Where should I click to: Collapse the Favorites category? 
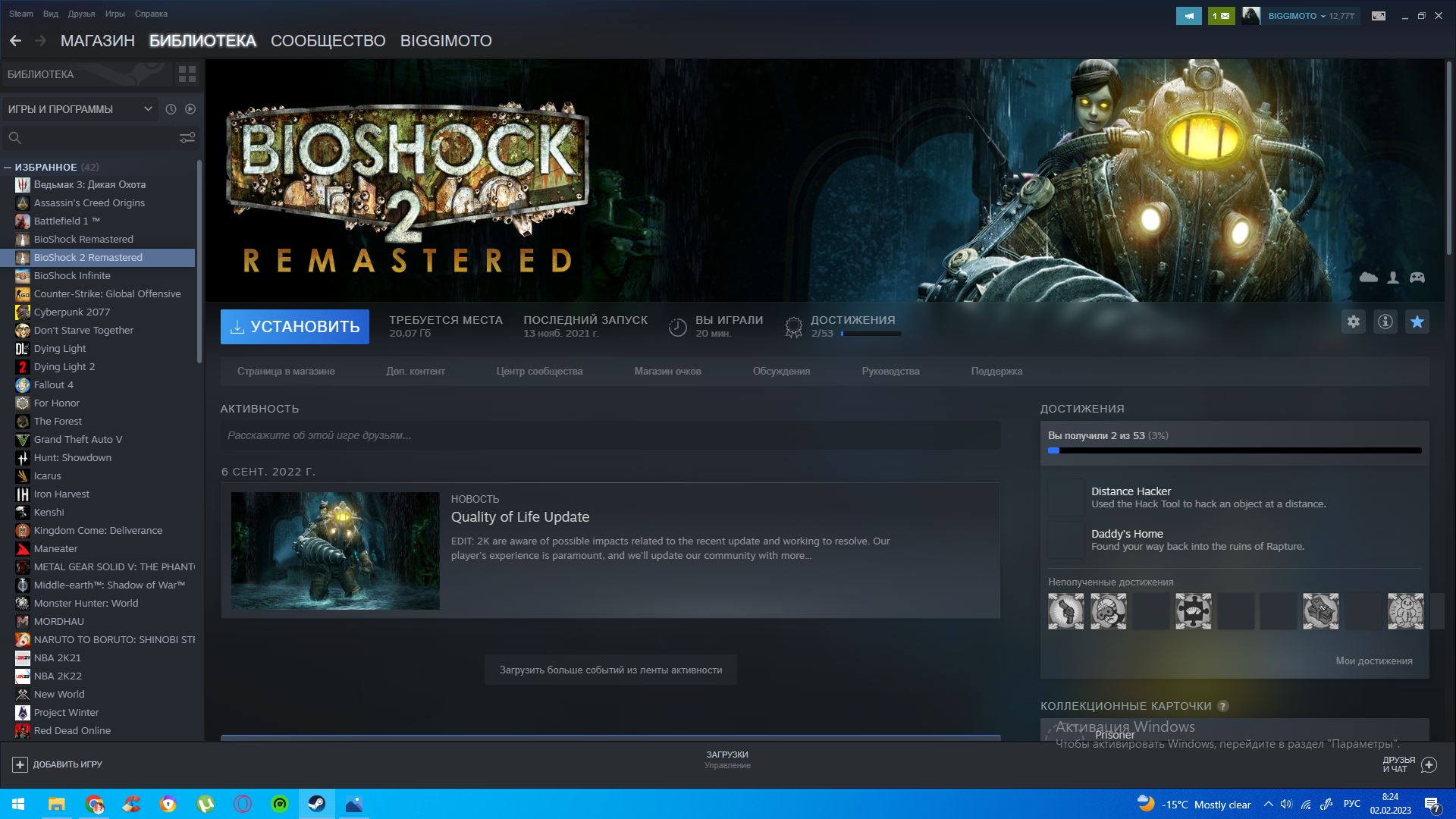click(7, 167)
